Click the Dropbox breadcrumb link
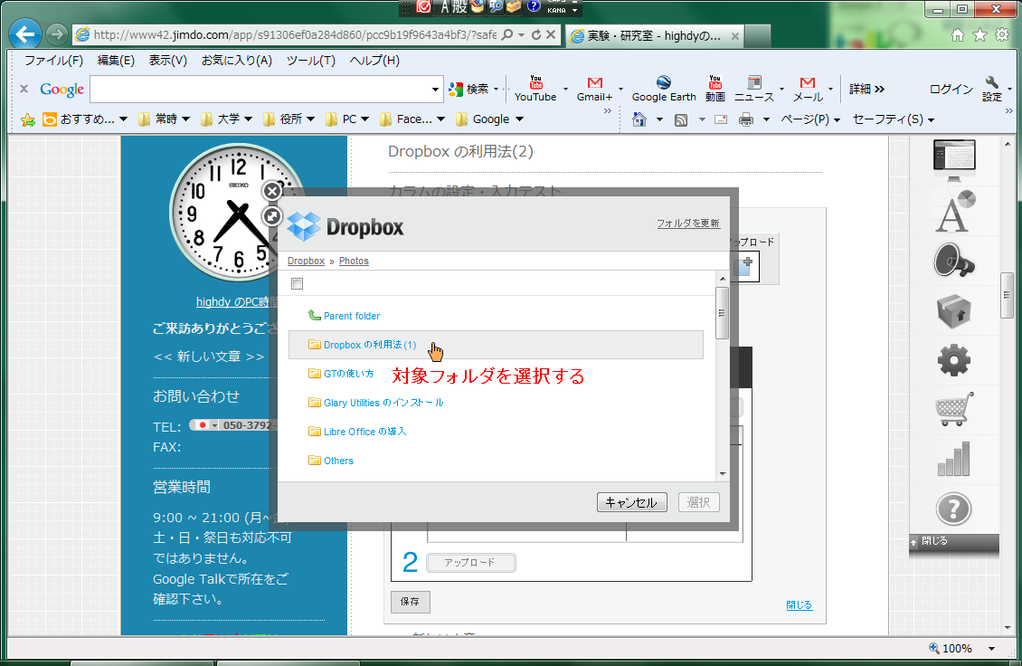Screen dimensions: 1022x666 (306, 261)
